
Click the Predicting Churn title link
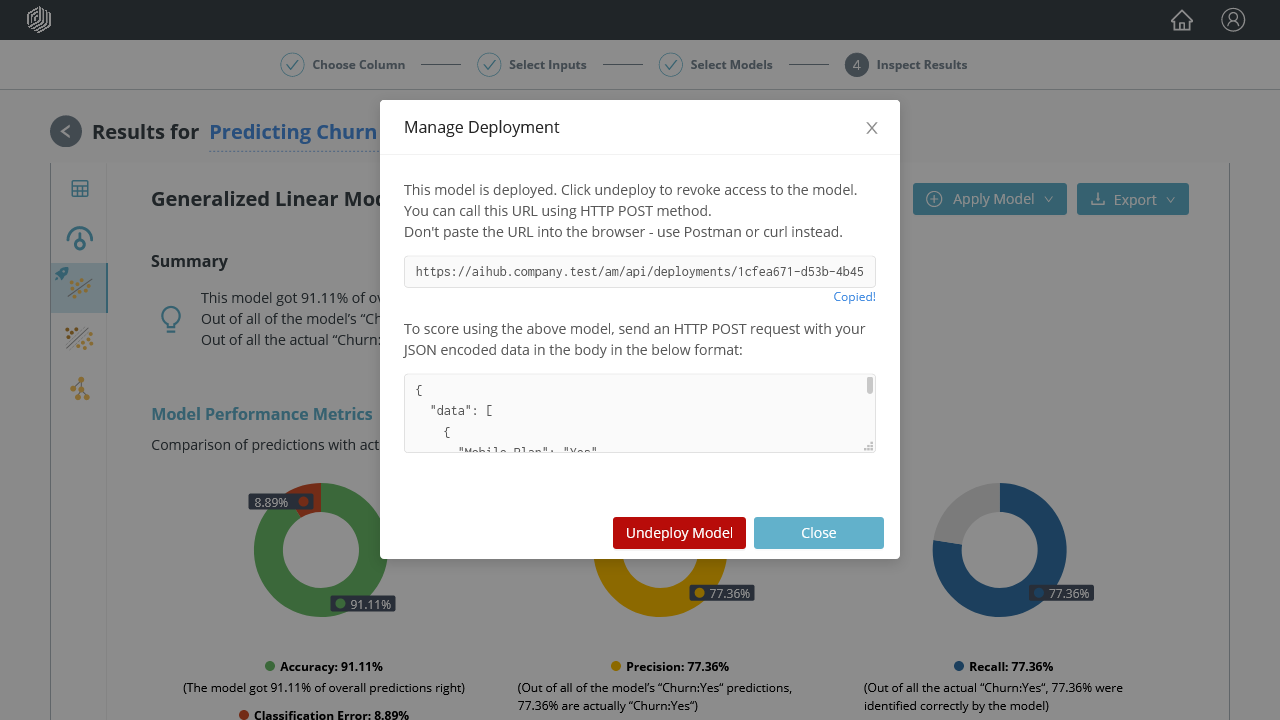tap(293, 132)
